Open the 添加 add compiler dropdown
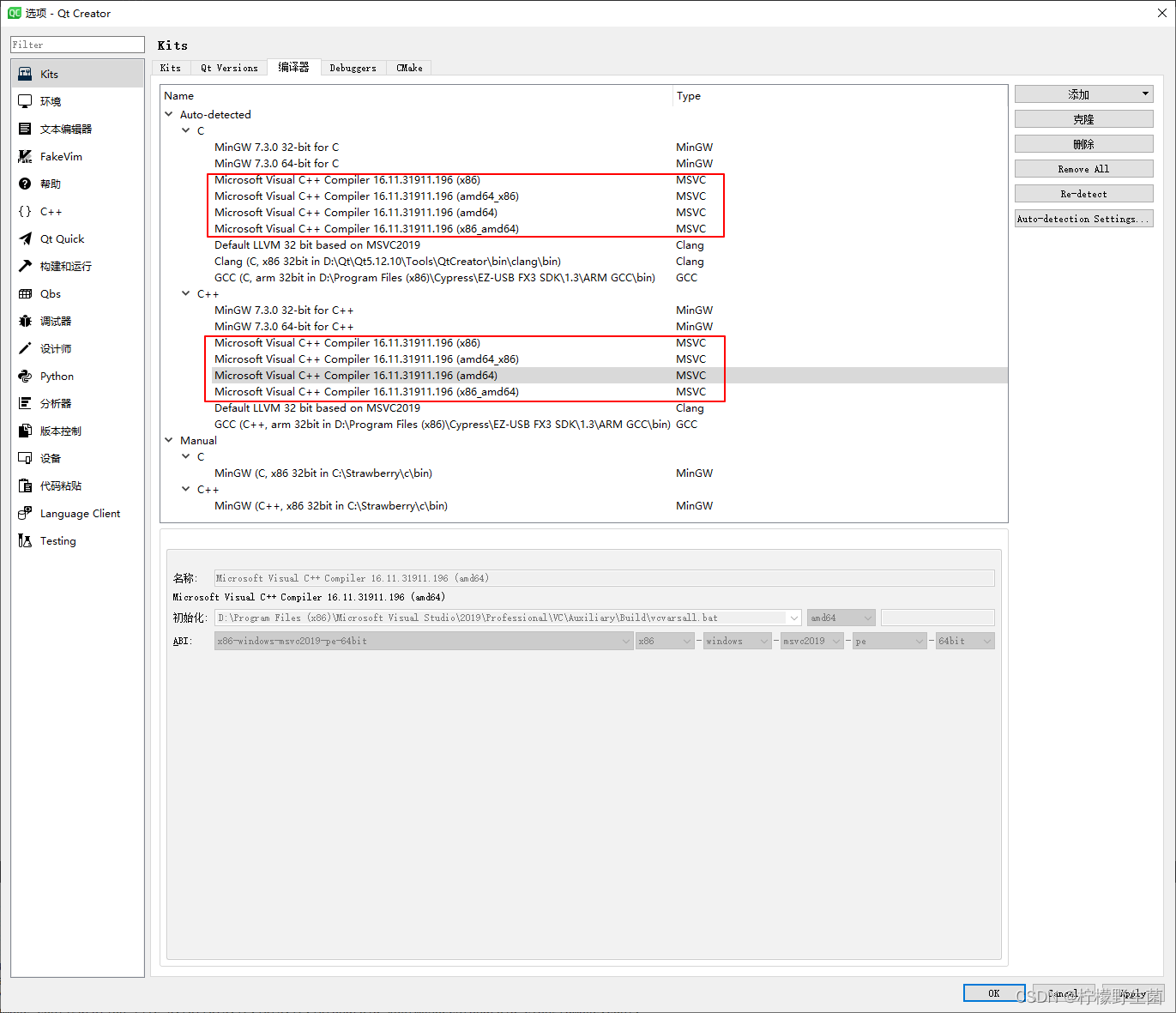The width and height of the screenshot is (1176, 1013). (x=1083, y=94)
